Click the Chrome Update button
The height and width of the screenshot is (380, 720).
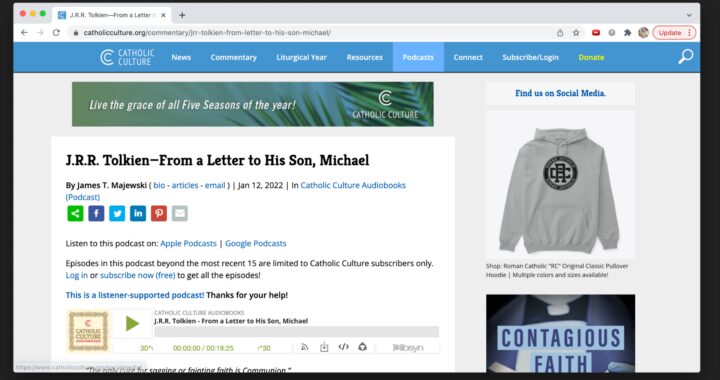pyautogui.click(x=674, y=33)
